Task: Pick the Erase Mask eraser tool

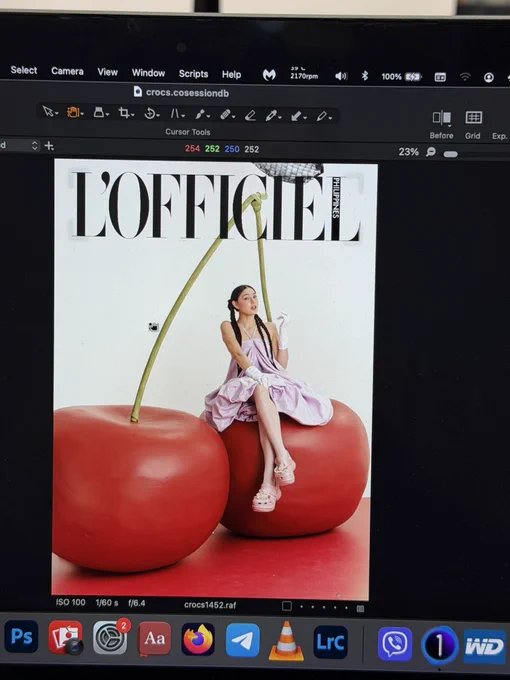Action: [250, 115]
